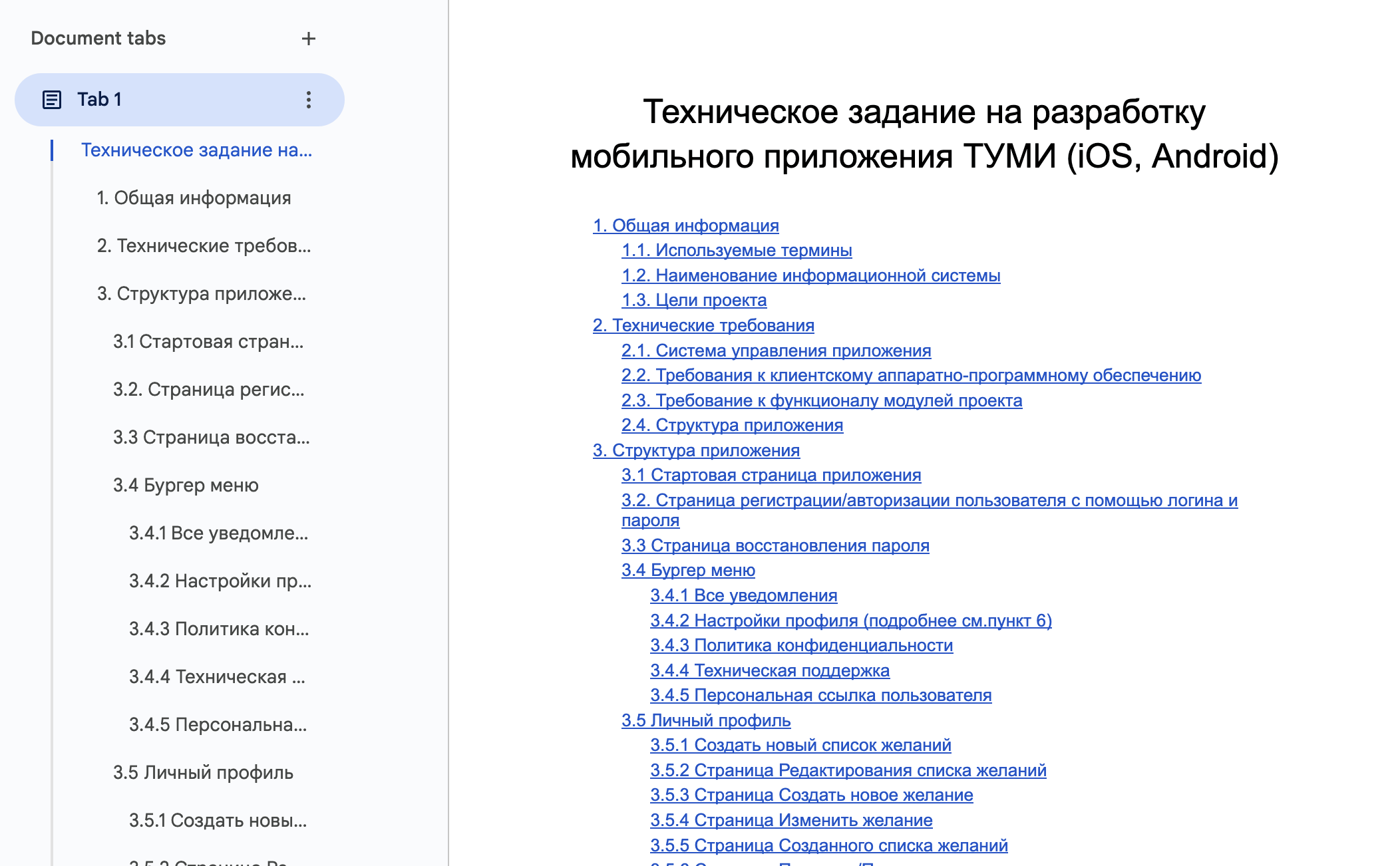The height and width of the screenshot is (866, 1400).
Task: Click link 3.4.1 Все уведомления
Action: pos(743,596)
